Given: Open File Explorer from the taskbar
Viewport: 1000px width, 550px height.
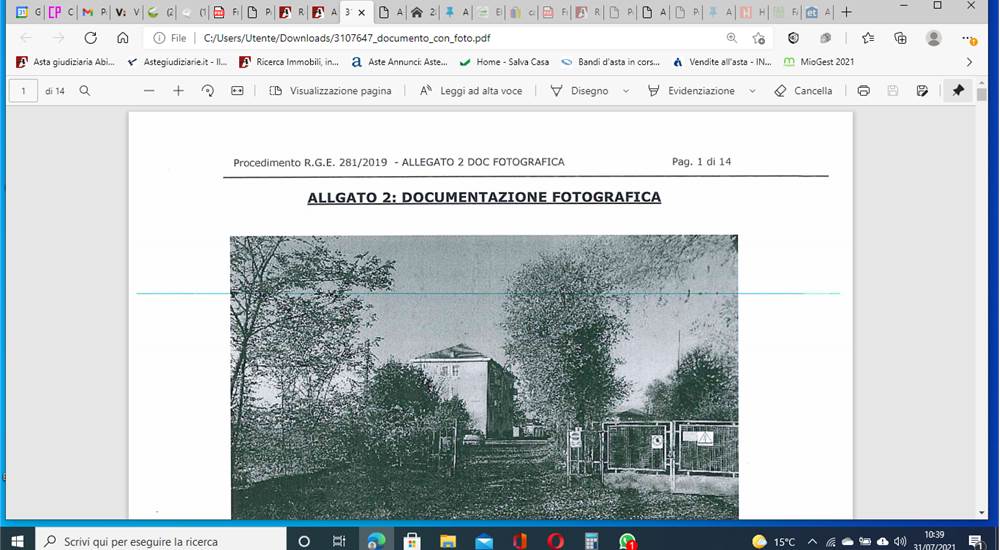Looking at the screenshot, I should tap(448, 541).
